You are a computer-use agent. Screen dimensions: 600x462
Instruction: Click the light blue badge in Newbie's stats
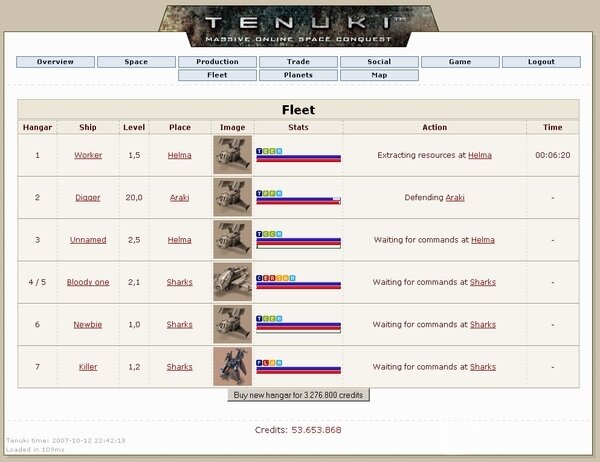pyautogui.click(x=279, y=318)
